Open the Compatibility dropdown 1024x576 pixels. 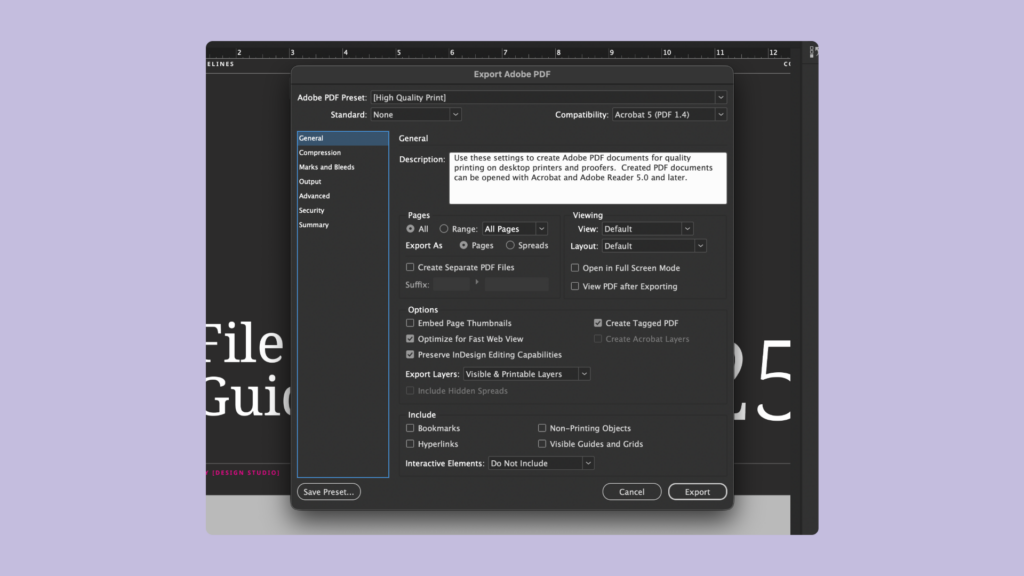pyautogui.click(x=669, y=114)
